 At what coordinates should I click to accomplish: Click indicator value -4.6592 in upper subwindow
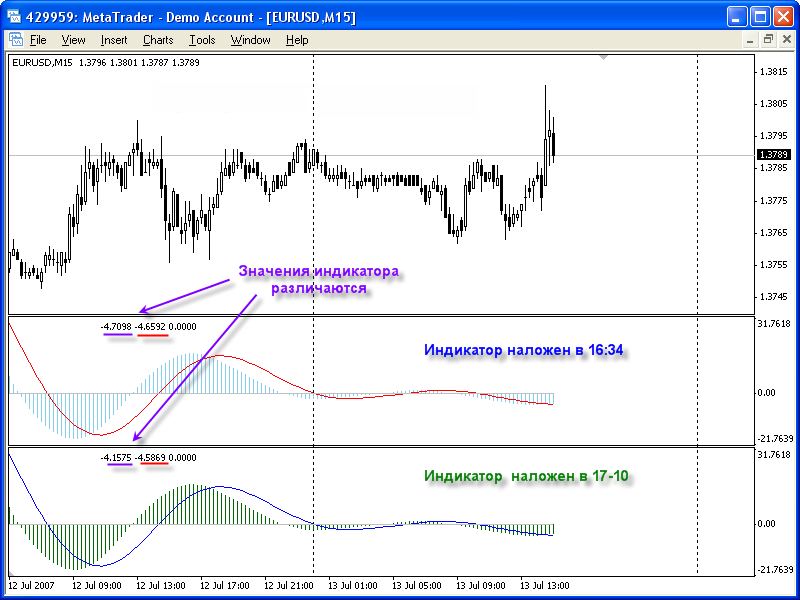point(150,327)
